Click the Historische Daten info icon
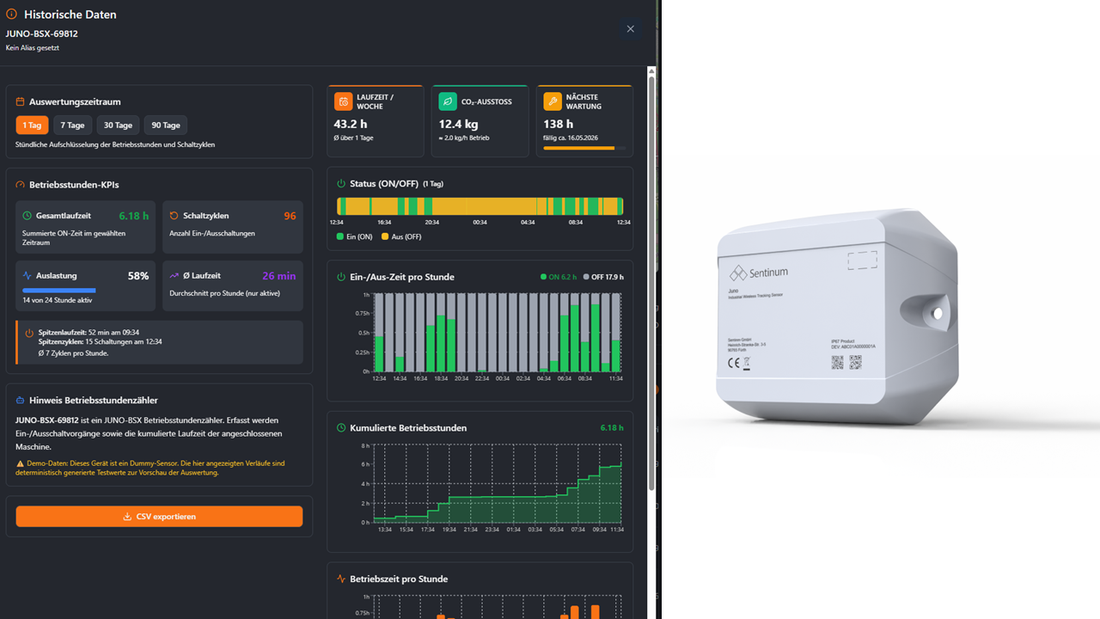1100x619 pixels. pos(11,14)
